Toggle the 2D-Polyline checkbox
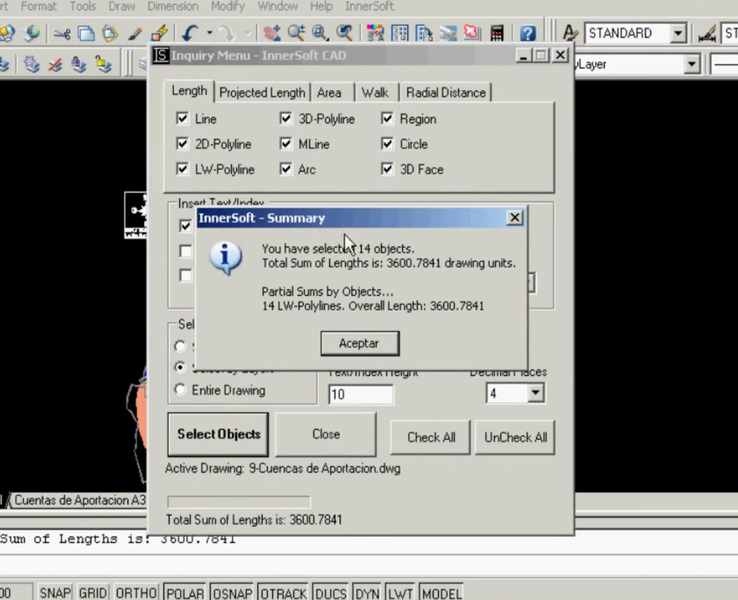This screenshot has width=738, height=600. [x=182, y=143]
